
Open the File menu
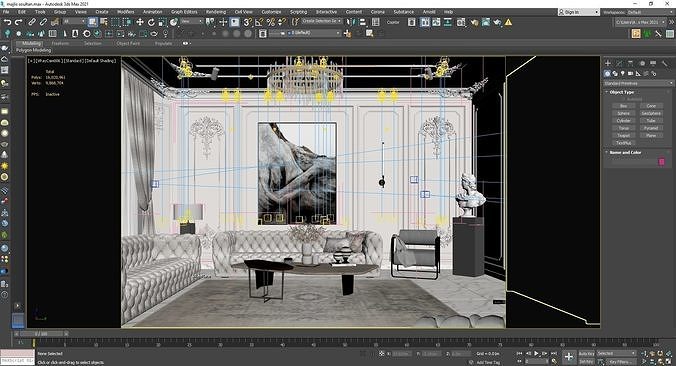(x=6, y=12)
